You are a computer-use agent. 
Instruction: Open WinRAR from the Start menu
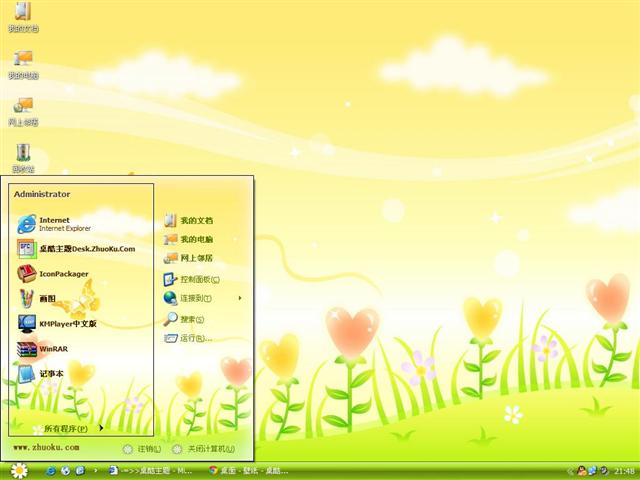coord(42,349)
